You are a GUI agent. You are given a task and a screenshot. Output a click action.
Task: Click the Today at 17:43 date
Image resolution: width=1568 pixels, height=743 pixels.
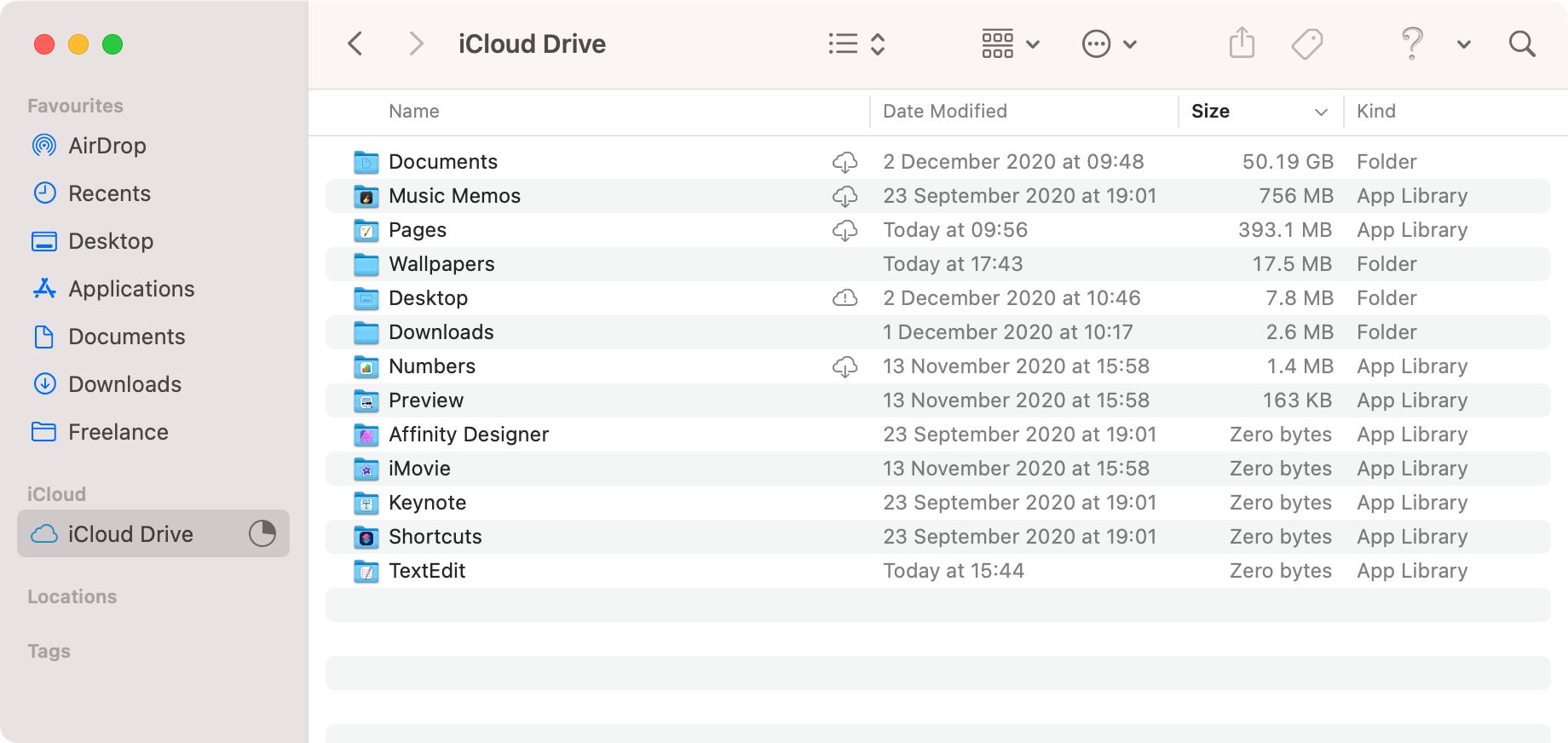click(953, 264)
